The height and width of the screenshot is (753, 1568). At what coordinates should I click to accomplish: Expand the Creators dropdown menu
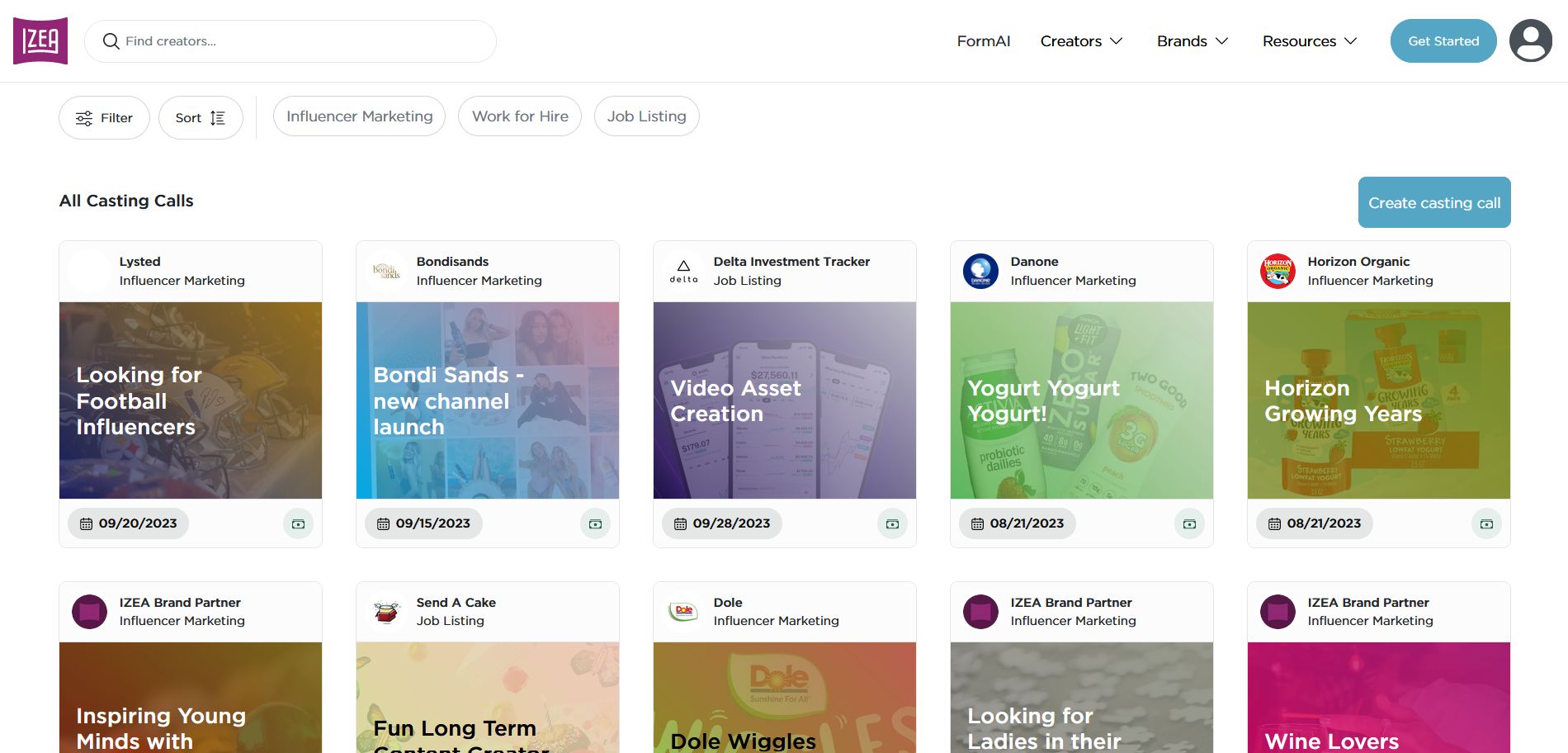(1081, 41)
